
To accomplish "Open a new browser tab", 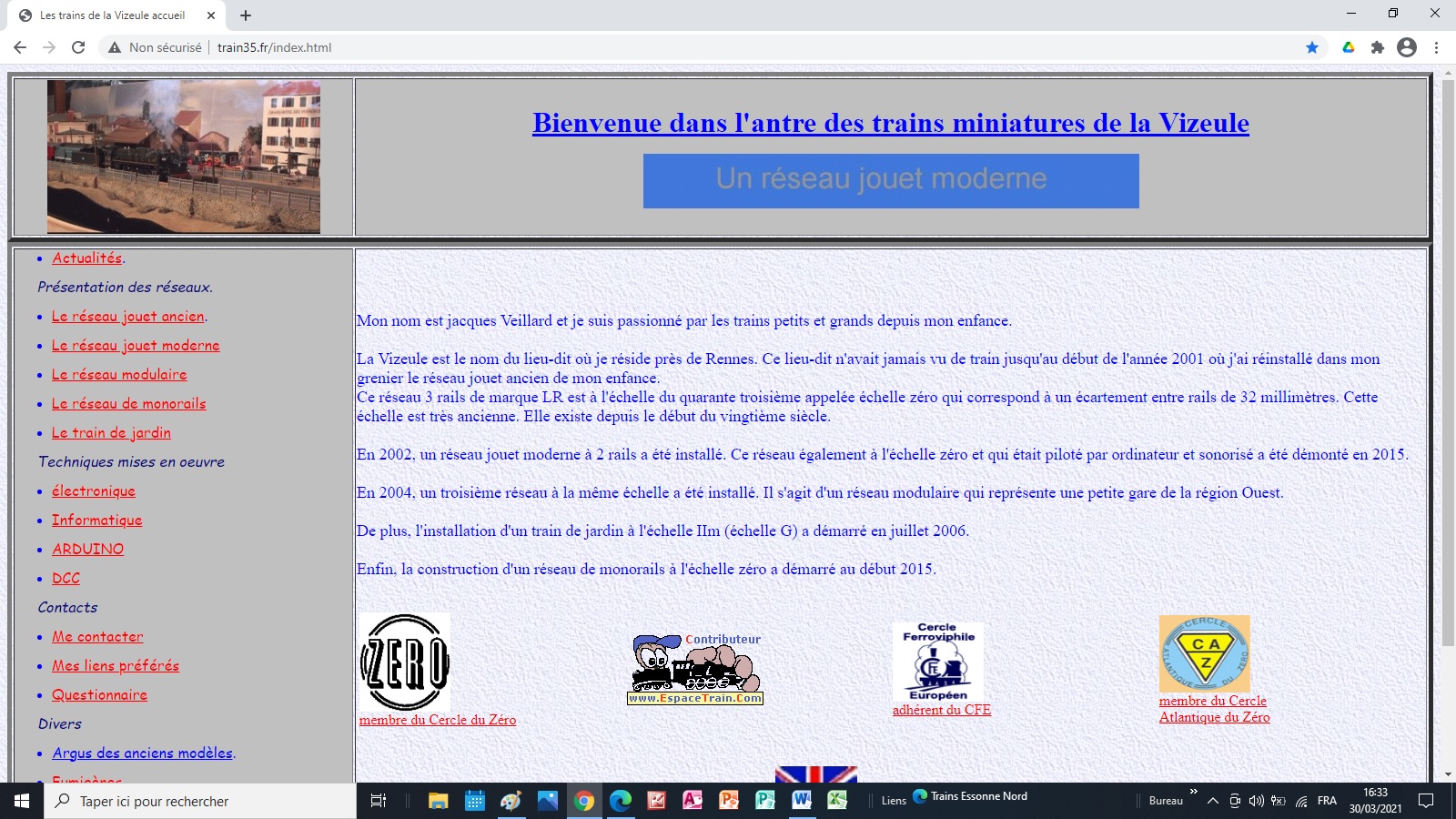I will click(x=246, y=15).
